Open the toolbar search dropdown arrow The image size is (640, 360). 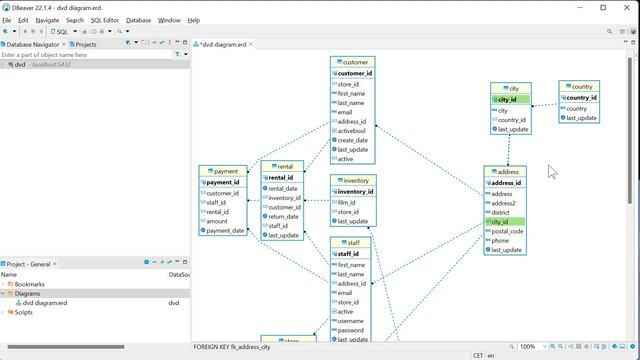(x=127, y=31)
